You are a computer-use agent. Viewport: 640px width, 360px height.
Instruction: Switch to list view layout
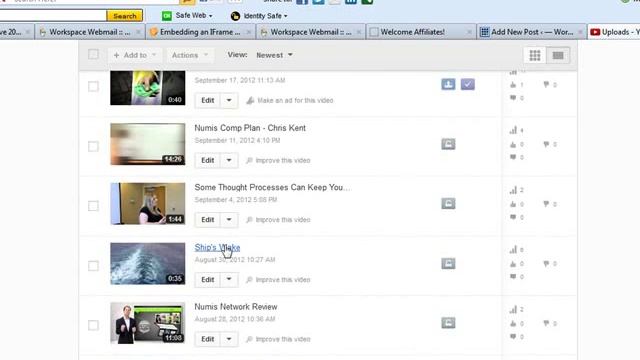point(558,55)
